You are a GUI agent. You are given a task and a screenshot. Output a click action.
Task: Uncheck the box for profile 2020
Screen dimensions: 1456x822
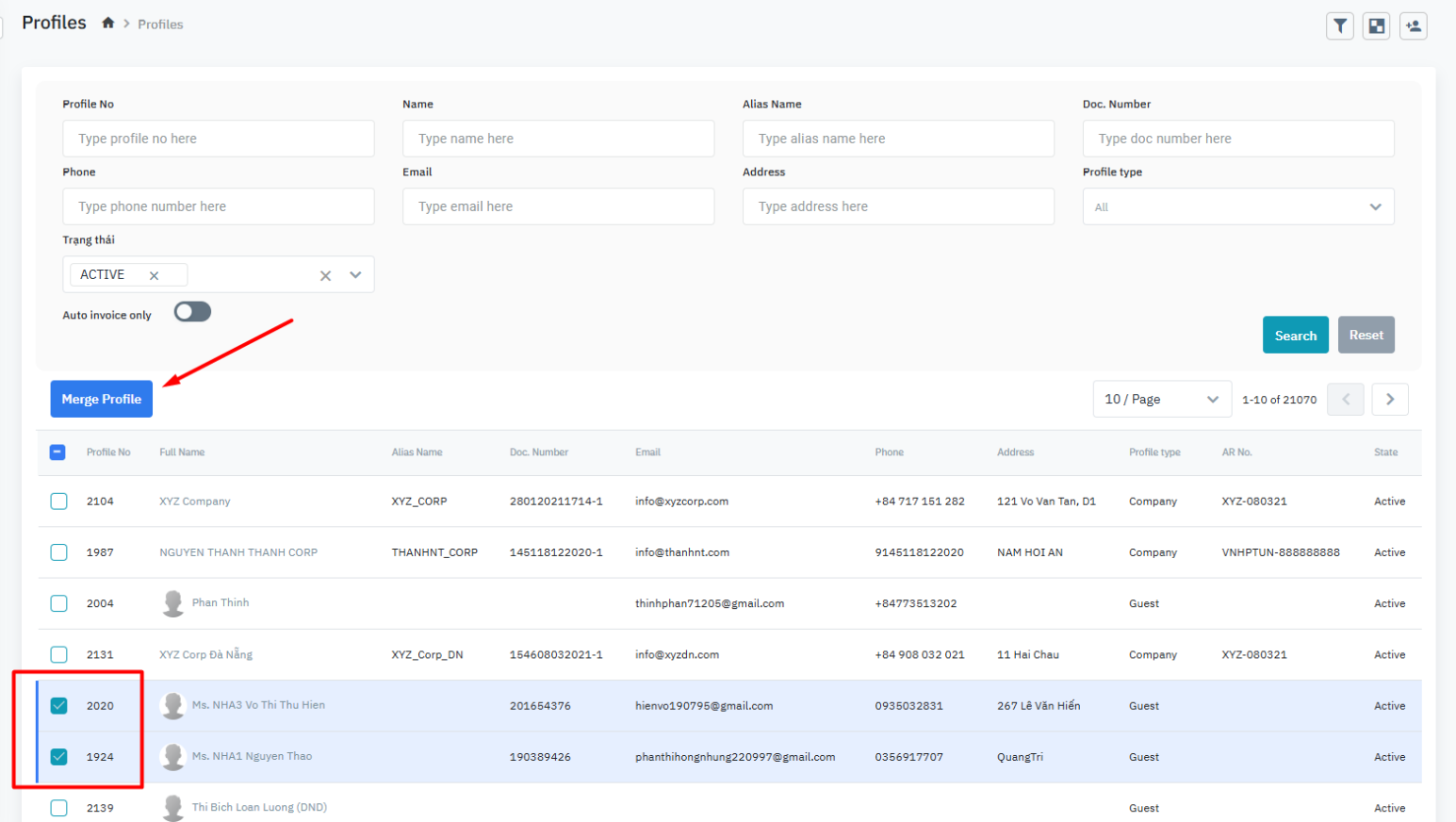pyautogui.click(x=58, y=705)
